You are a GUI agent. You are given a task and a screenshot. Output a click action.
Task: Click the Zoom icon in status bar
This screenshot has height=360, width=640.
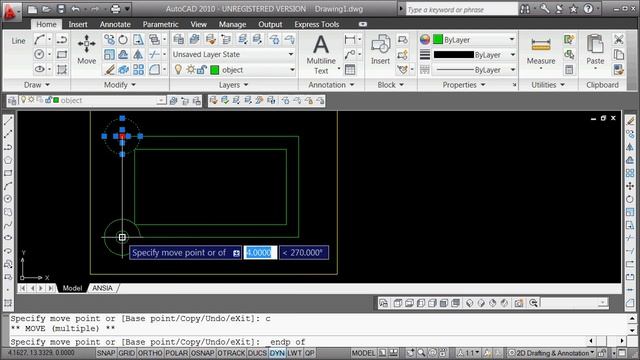tap(421, 353)
